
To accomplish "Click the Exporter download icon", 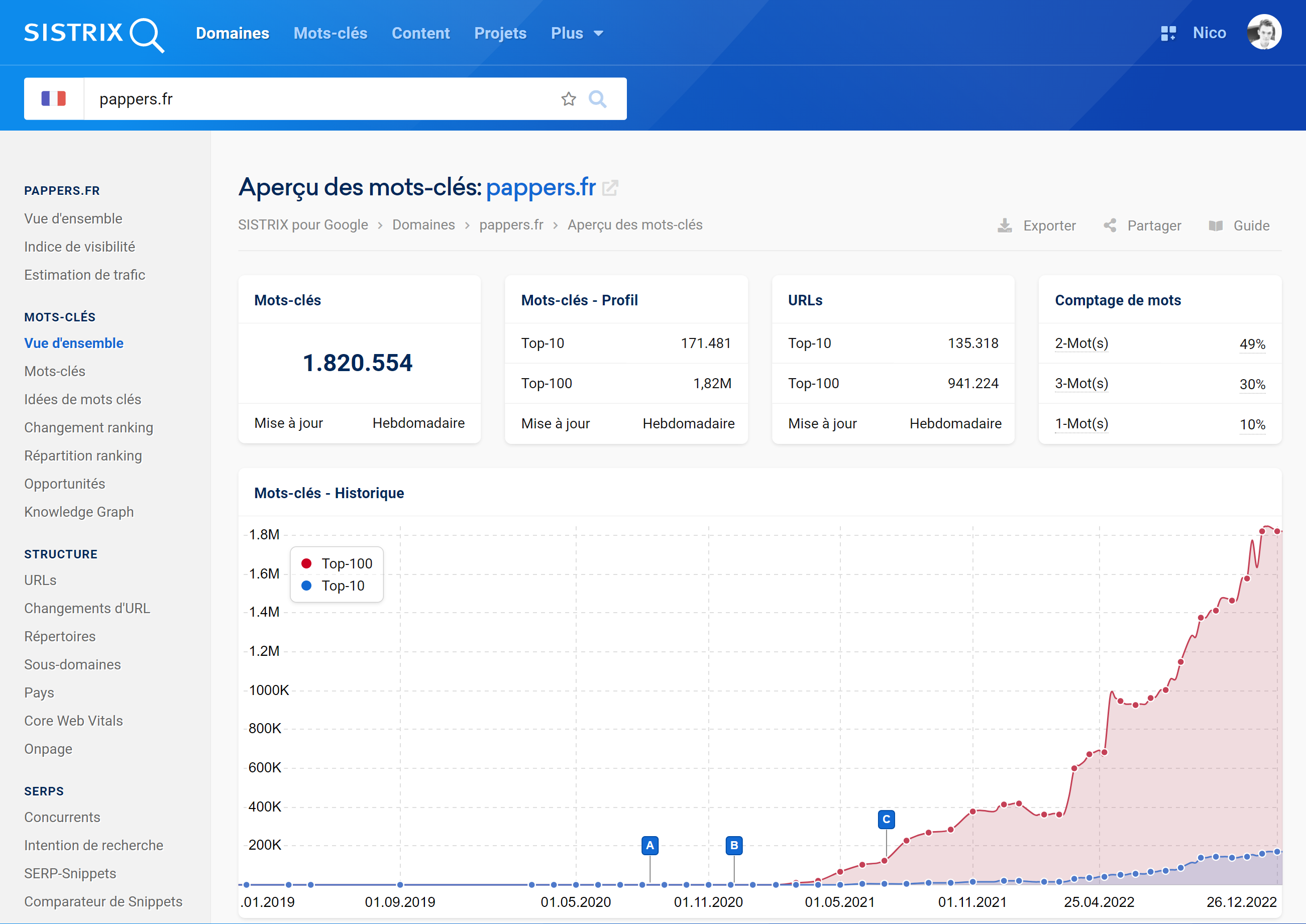I will (x=1005, y=226).
